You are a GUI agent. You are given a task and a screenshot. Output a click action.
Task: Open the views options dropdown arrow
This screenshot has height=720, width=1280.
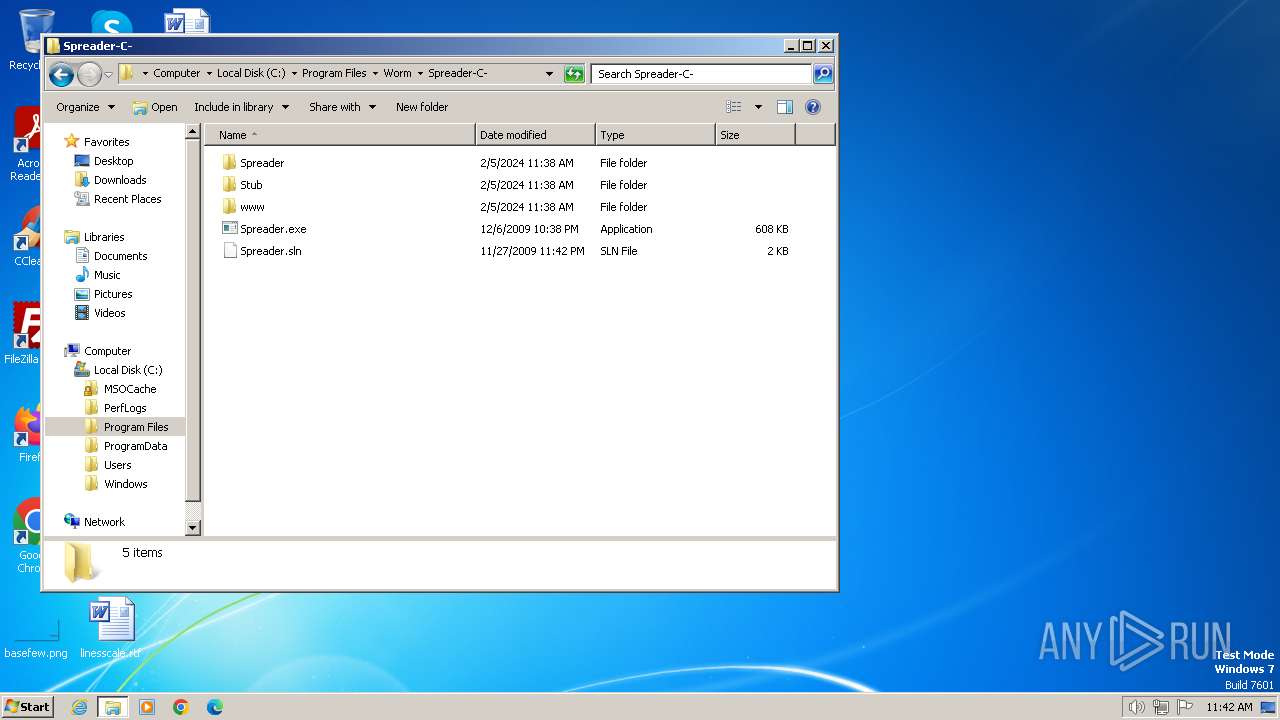coord(758,107)
